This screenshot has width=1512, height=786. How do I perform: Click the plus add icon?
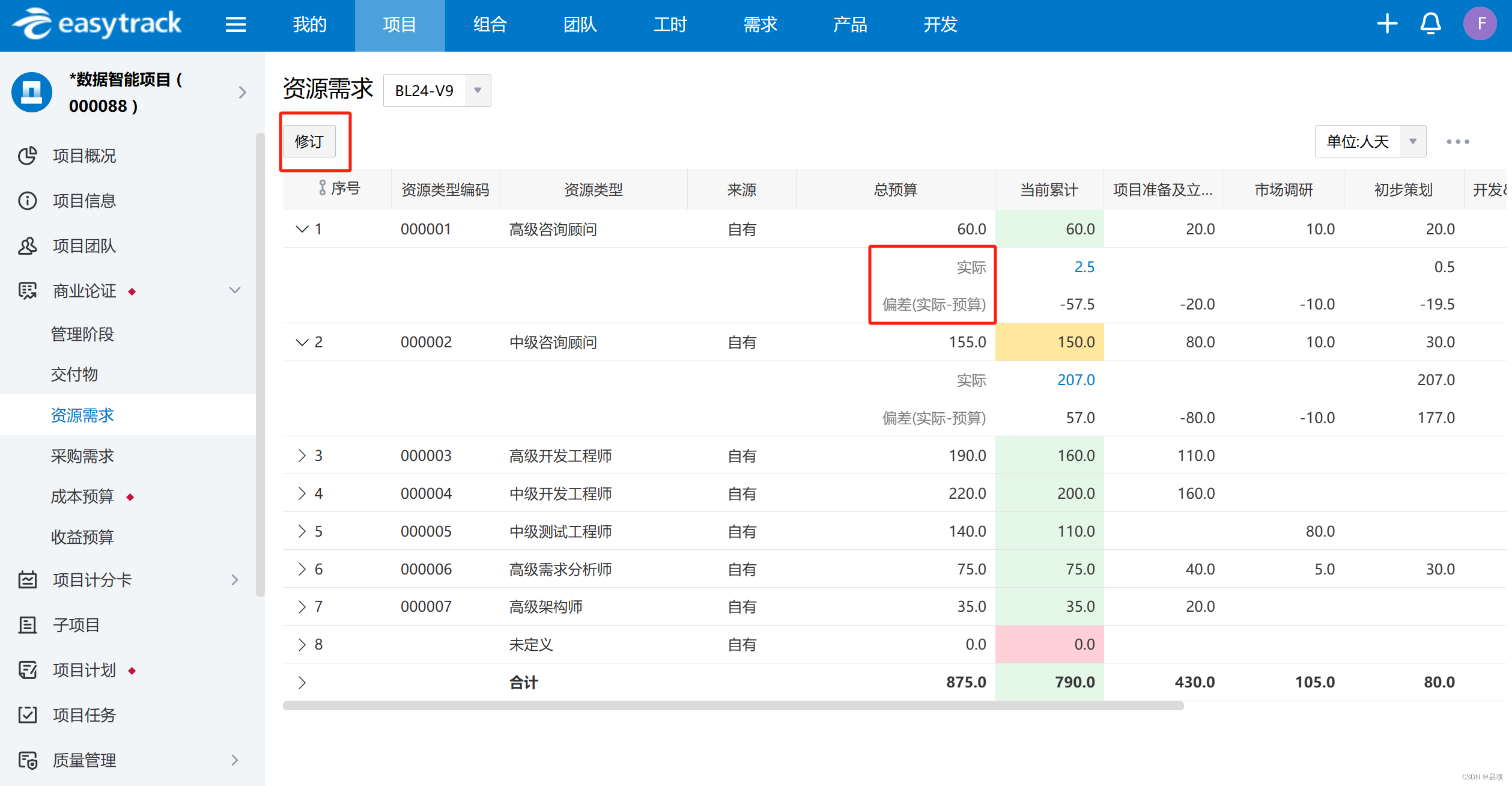1387,24
